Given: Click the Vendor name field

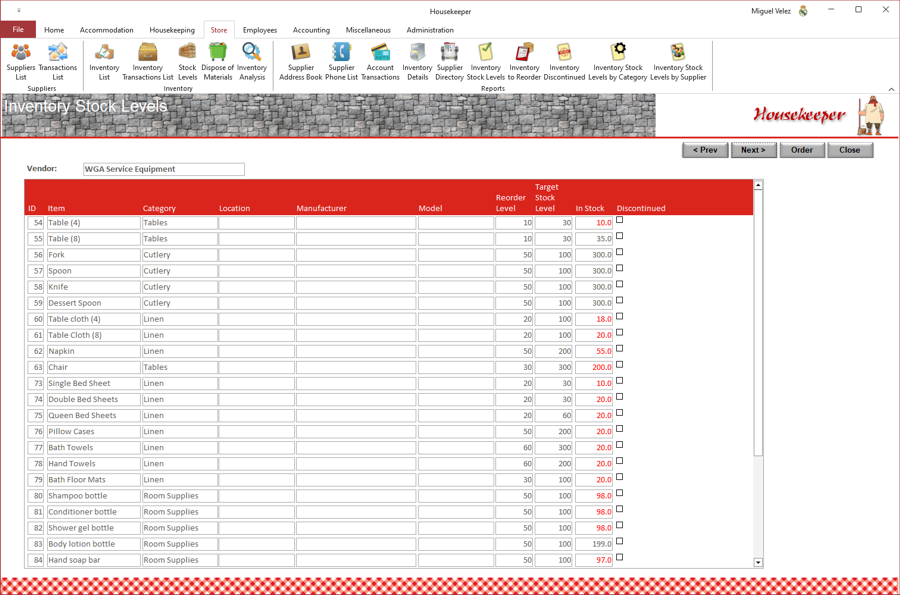Looking at the screenshot, I should click(164, 169).
